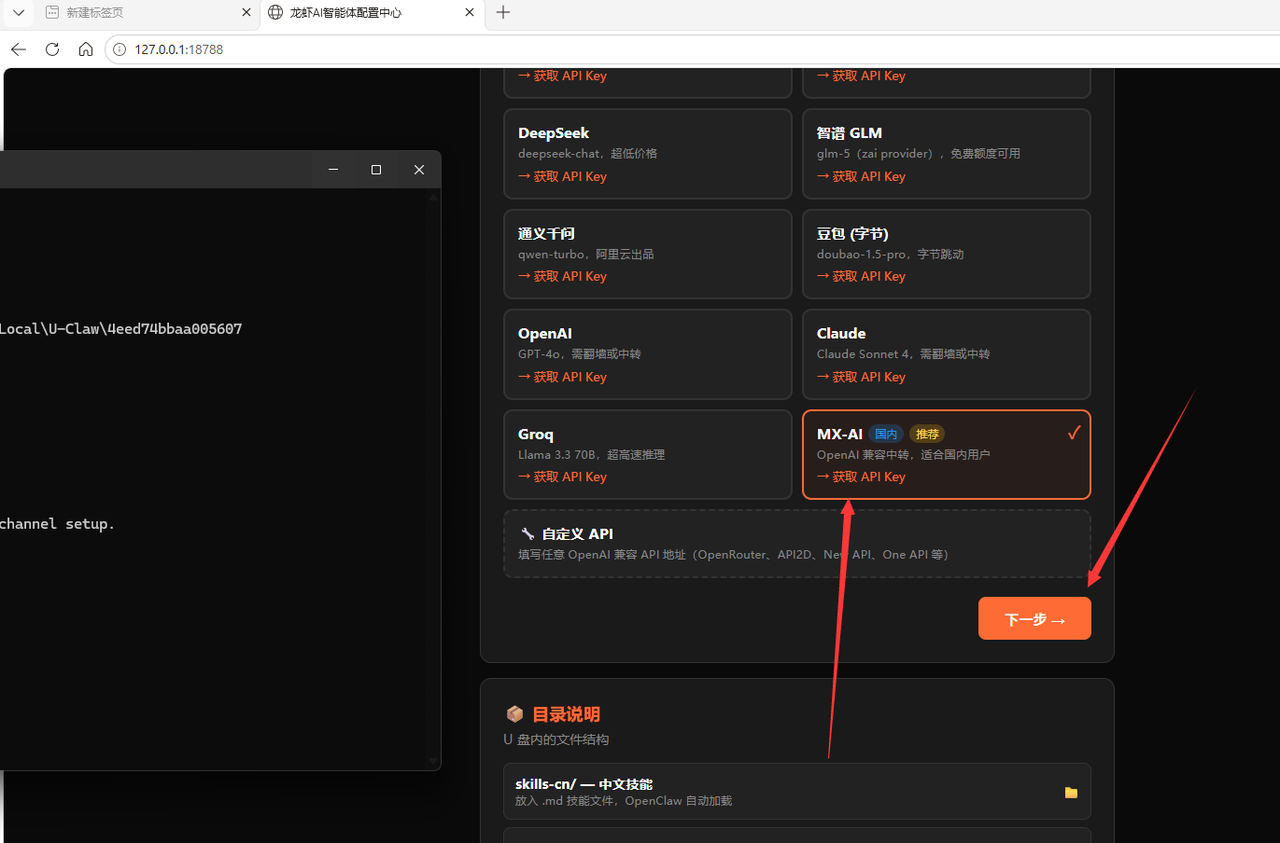This screenshot has width=1280, height=843.
Task: Go back with the browser back arrow
Action: point(18,49)
